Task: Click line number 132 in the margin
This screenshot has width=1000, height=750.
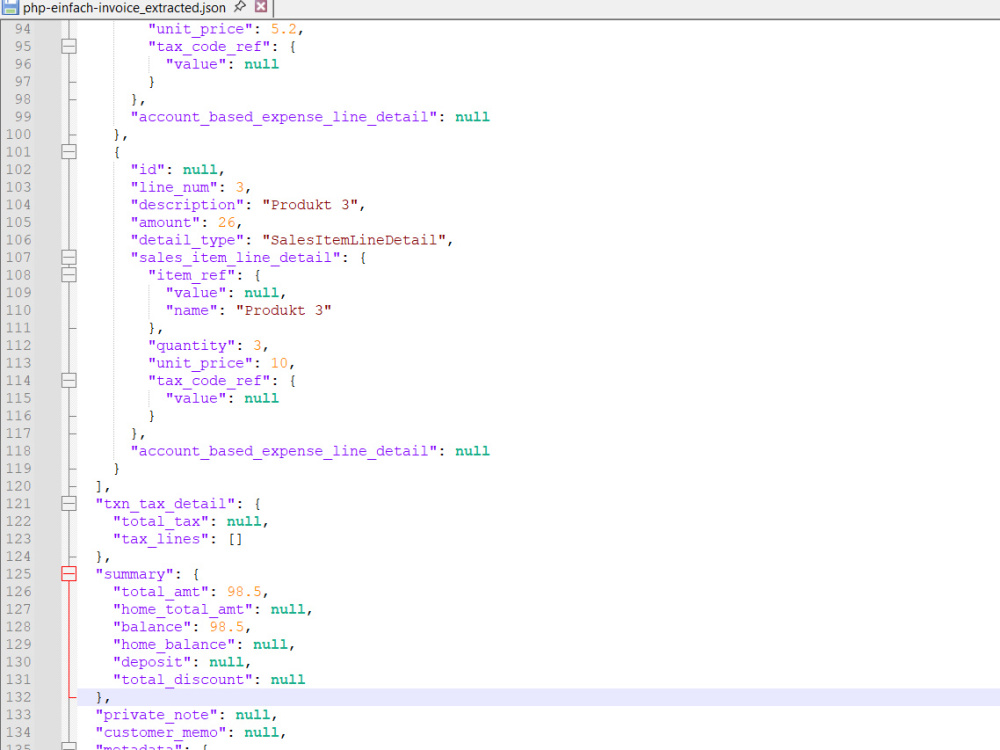Action: [x=18, y=697]
